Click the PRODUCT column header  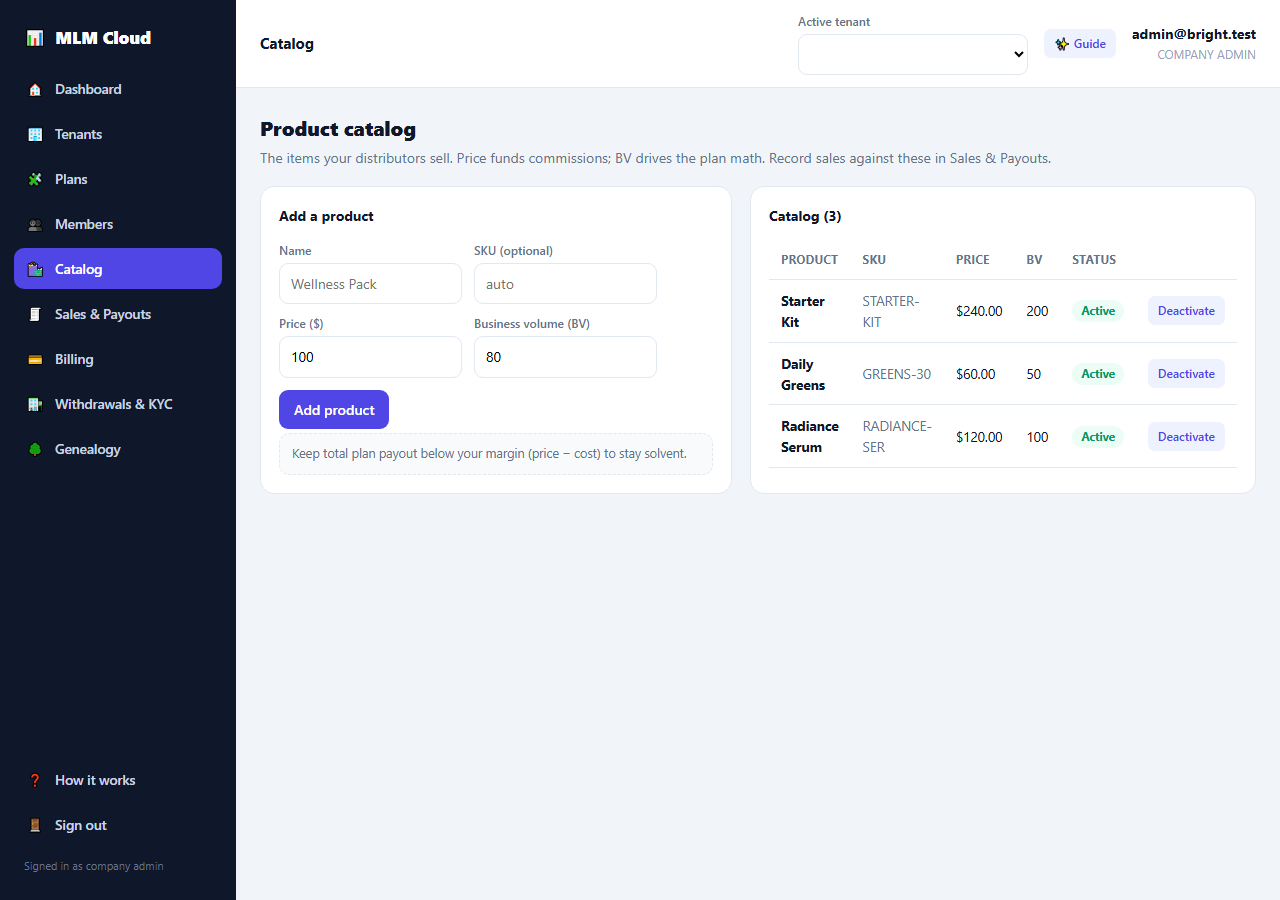point(809,260)
